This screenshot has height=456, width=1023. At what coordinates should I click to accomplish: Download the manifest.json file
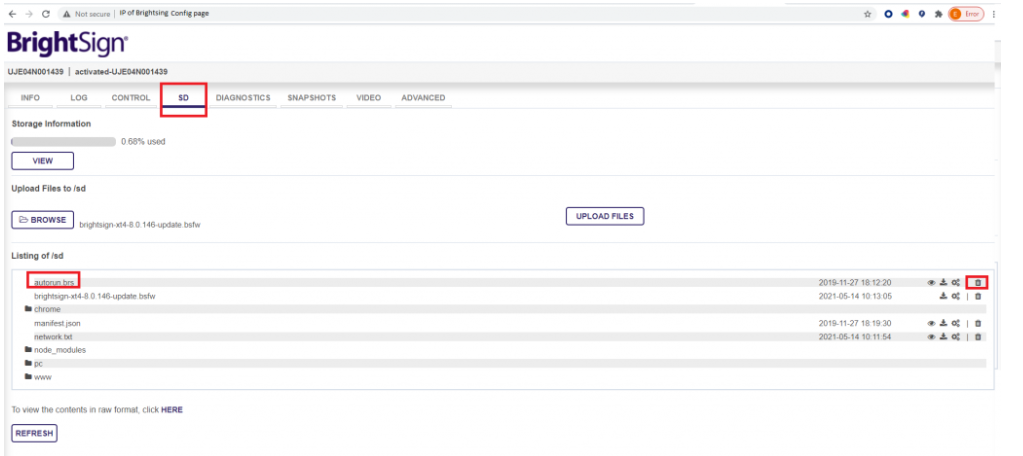(x=943, y=324)
